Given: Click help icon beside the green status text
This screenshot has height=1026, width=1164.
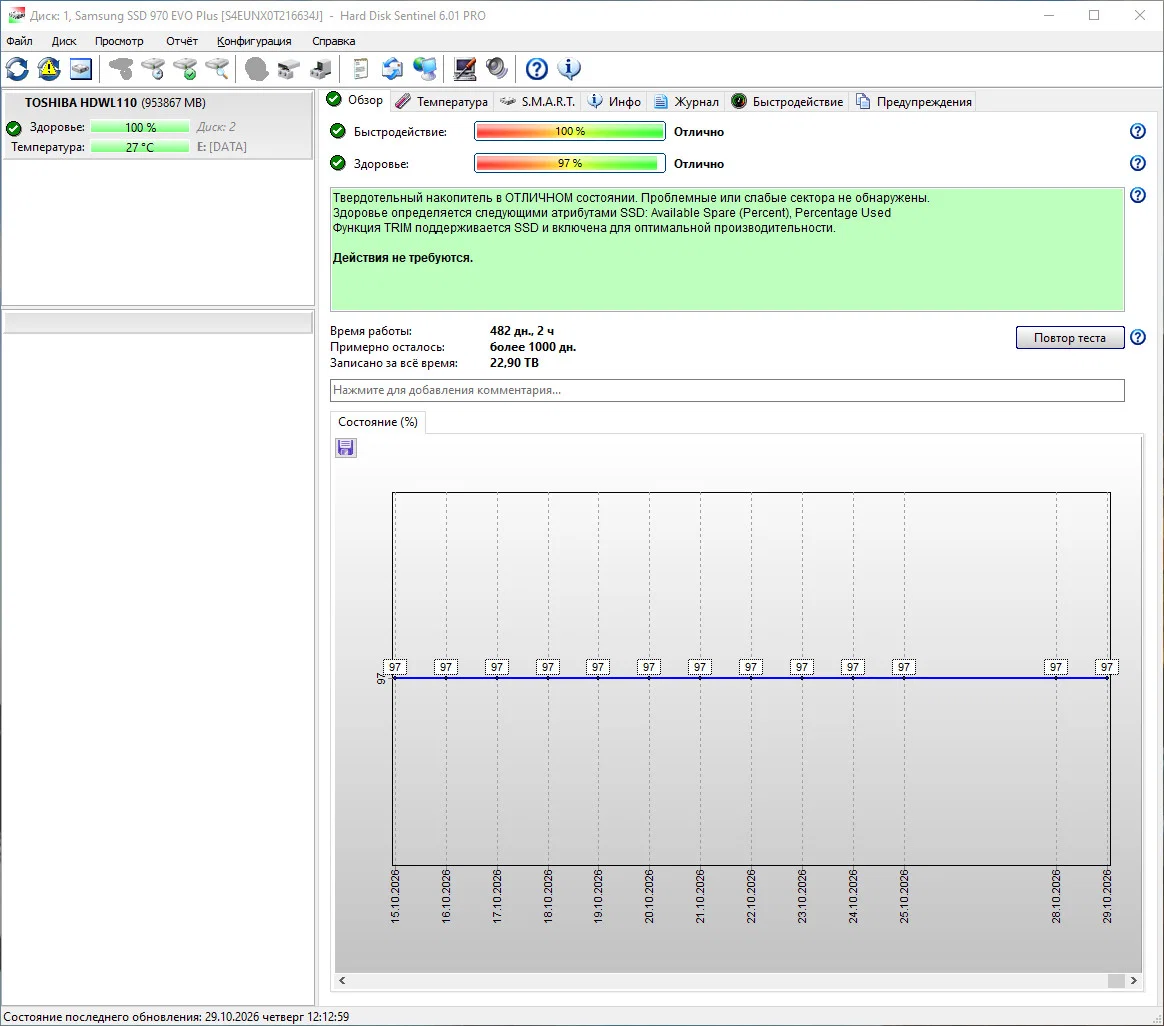Looking at the screenshot, I should pyautogui.click(x=1137, y=195).
